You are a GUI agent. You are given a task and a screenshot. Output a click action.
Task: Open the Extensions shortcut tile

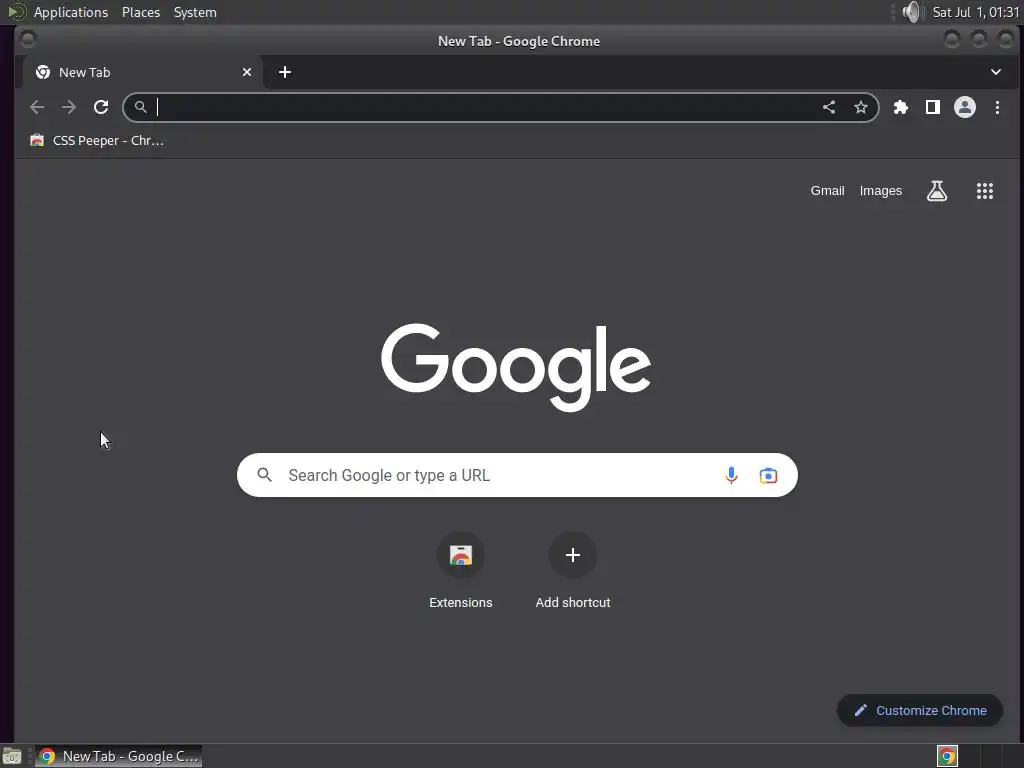point(460,571)
